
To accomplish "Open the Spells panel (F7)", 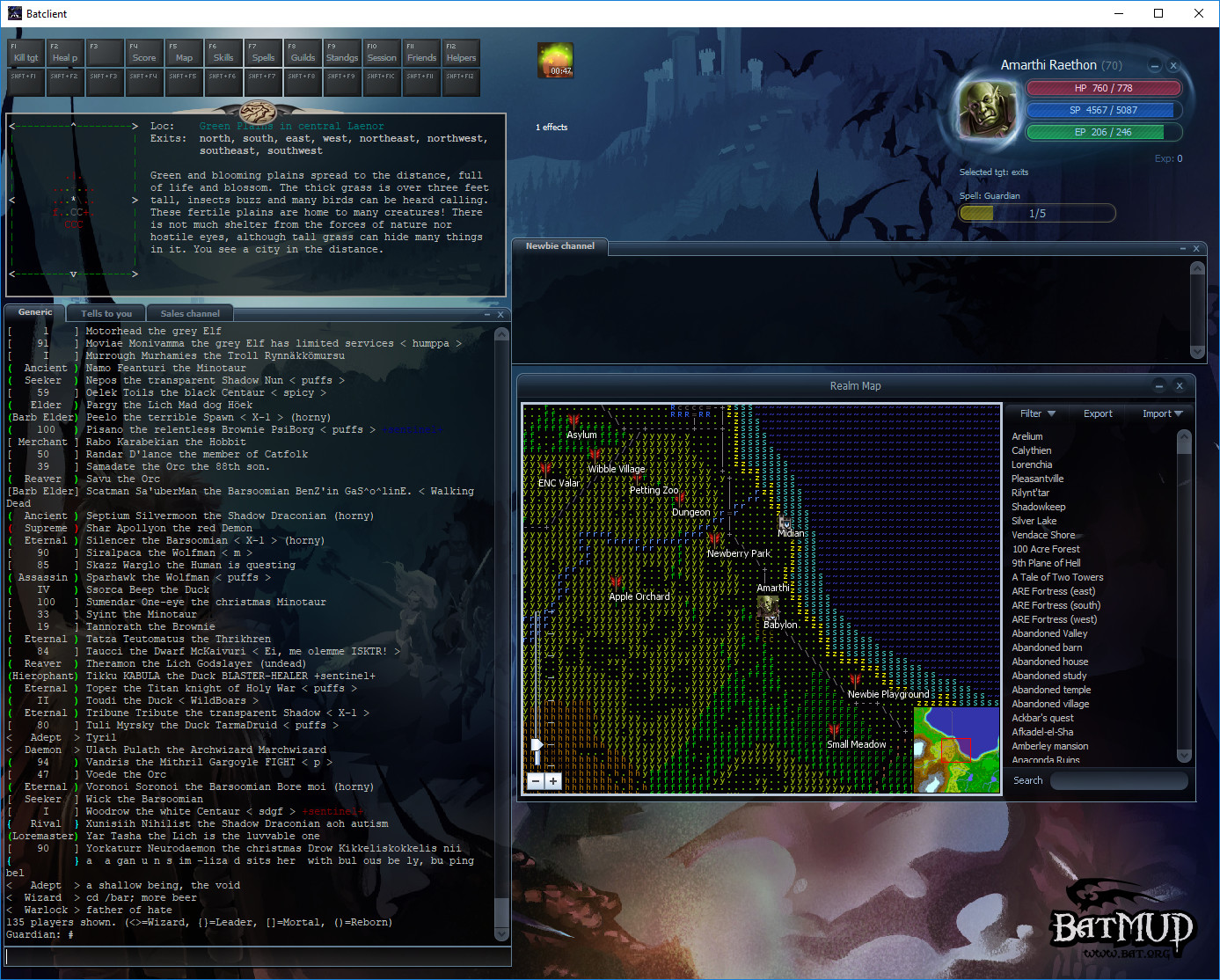I will pyautogui.click(x=263, y=53).
